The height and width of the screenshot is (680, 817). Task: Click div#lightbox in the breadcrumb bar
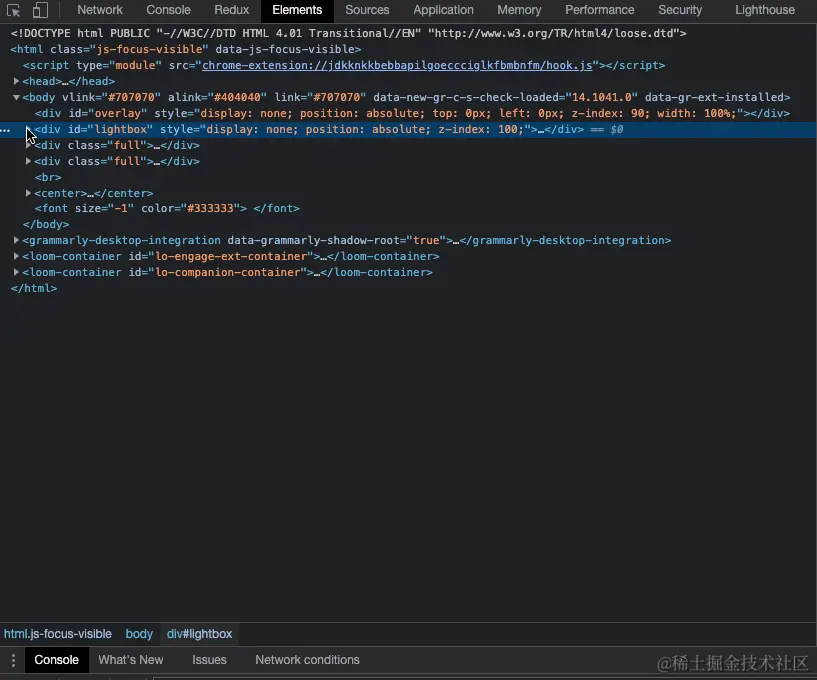199,634
